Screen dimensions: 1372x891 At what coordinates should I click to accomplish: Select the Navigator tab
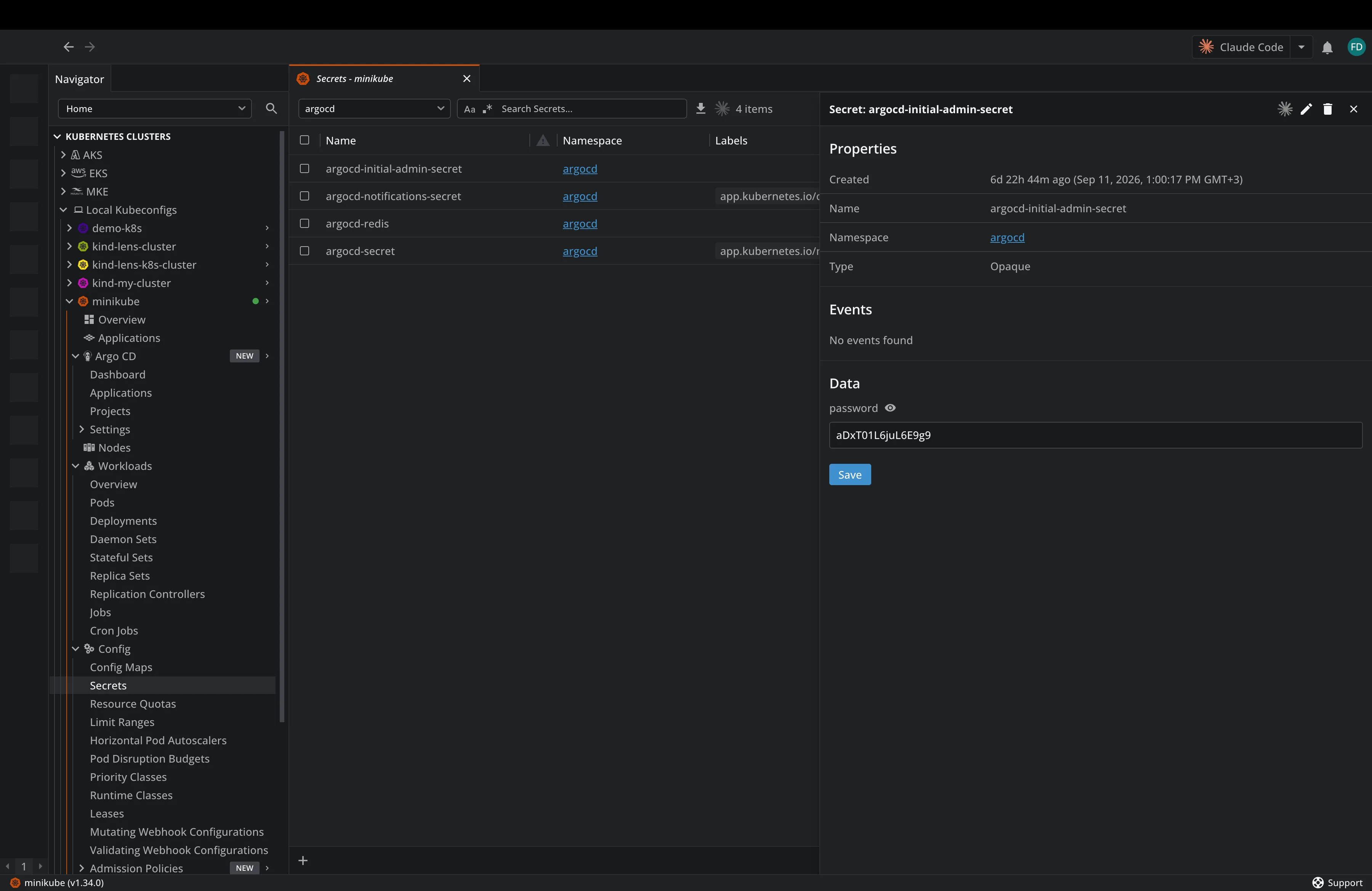[80, 79]
